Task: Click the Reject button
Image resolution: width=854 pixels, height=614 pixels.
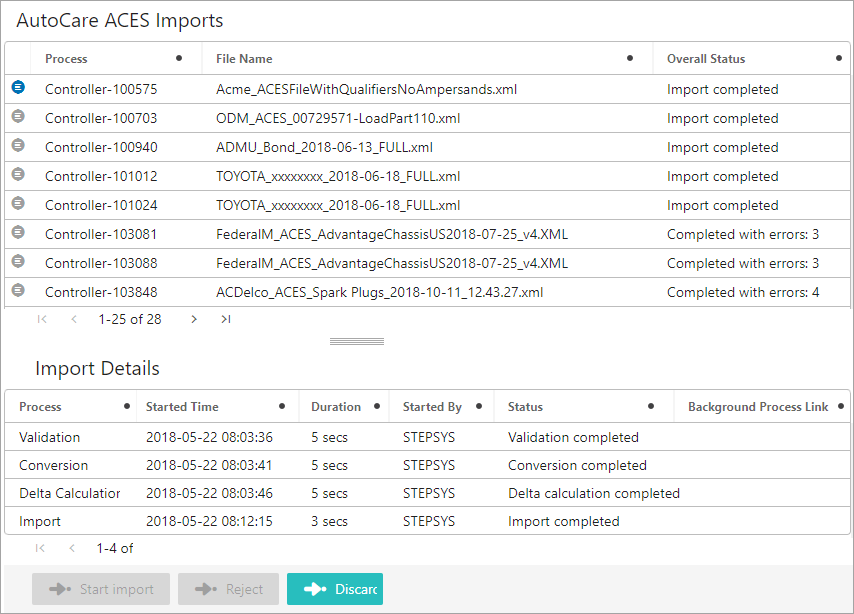Action: click(228, 589)
